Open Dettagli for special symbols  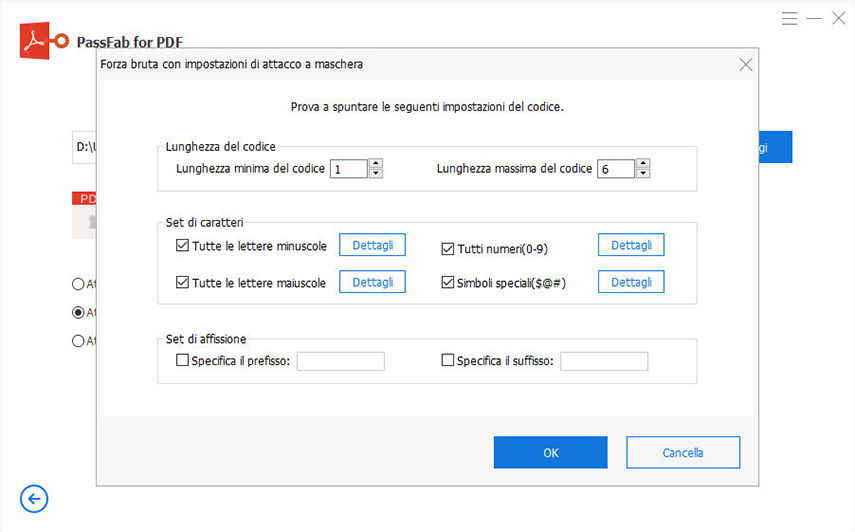click(x=631, y=282)
